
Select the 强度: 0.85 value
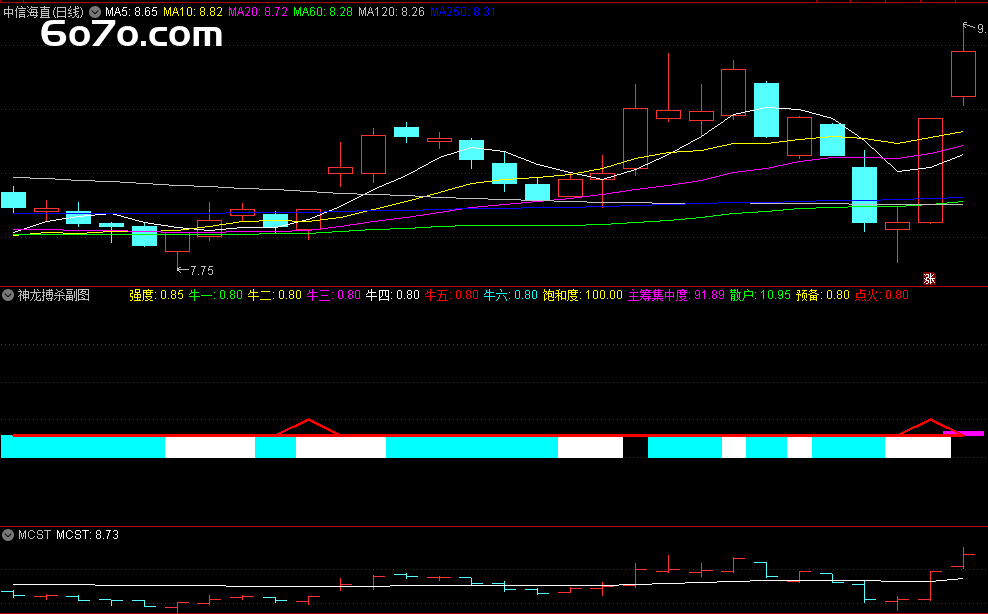[x=156, y=295]
